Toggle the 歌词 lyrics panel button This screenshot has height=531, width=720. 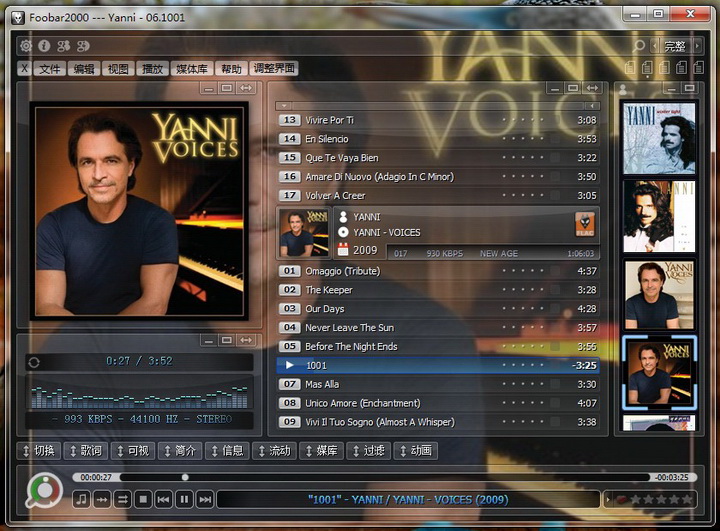coord(85,451)
